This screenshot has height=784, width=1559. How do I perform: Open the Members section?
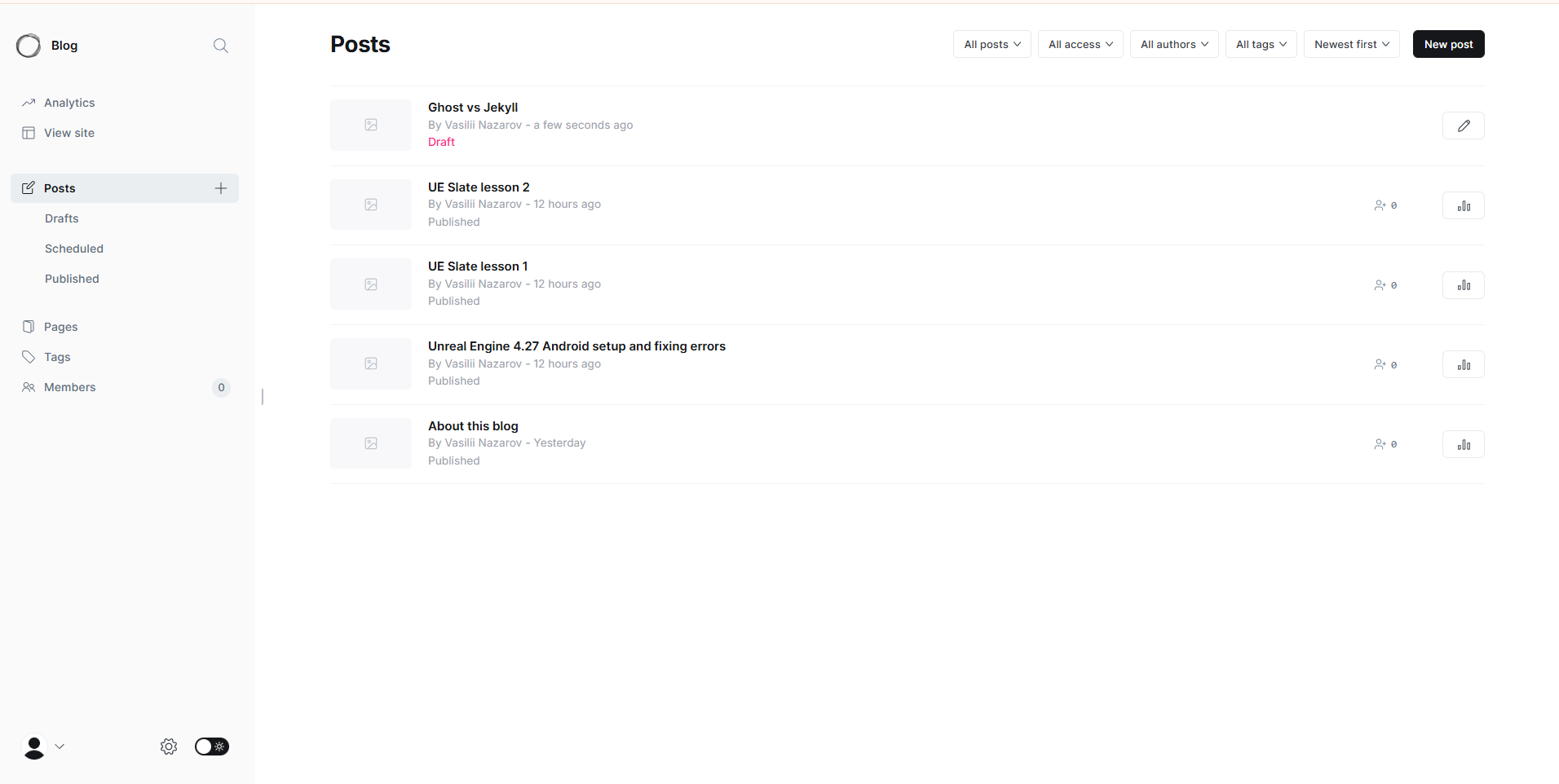pyautogui.click(x=70, y=387)
